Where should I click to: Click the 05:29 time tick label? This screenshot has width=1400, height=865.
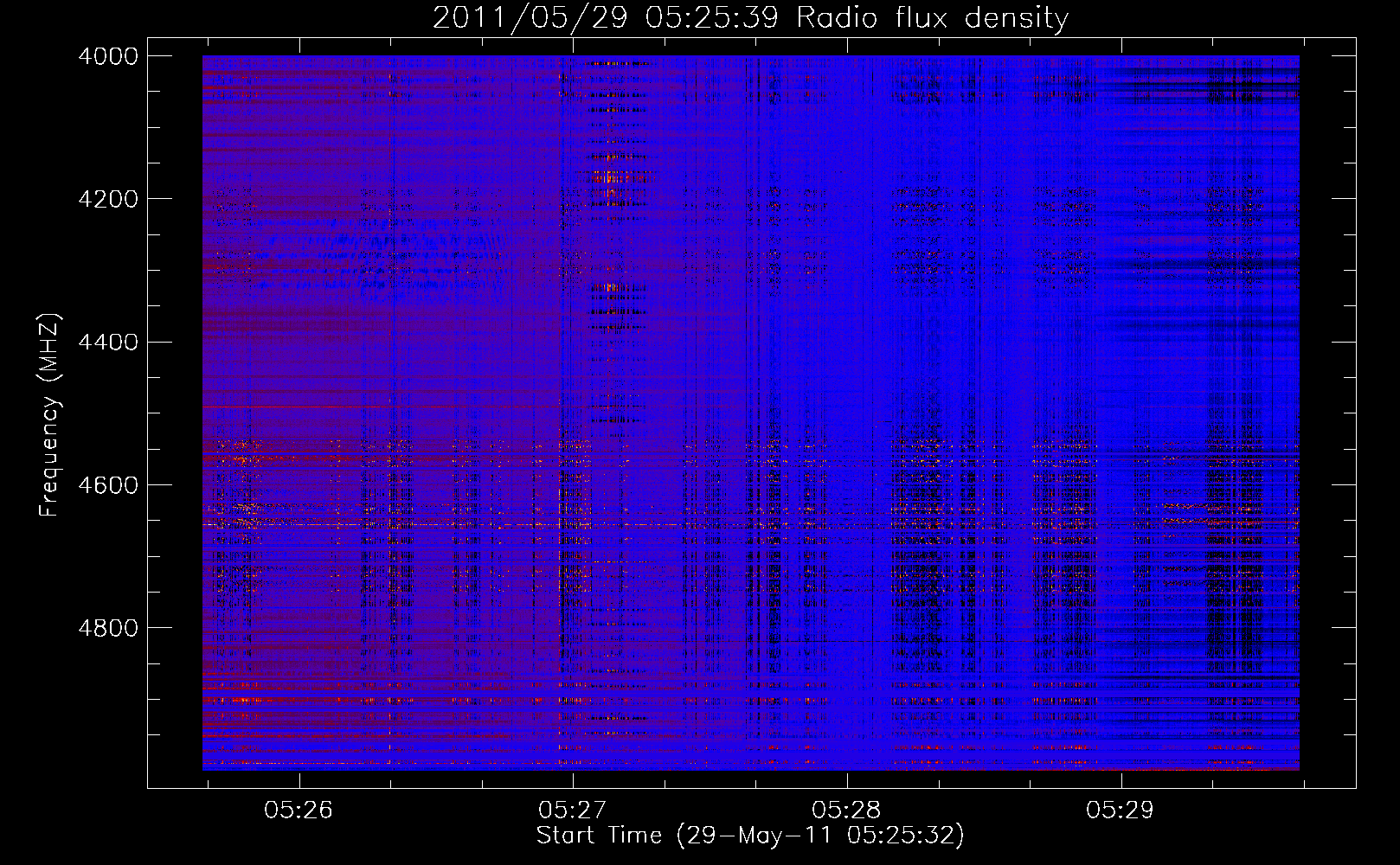(x=1121, y=811)
